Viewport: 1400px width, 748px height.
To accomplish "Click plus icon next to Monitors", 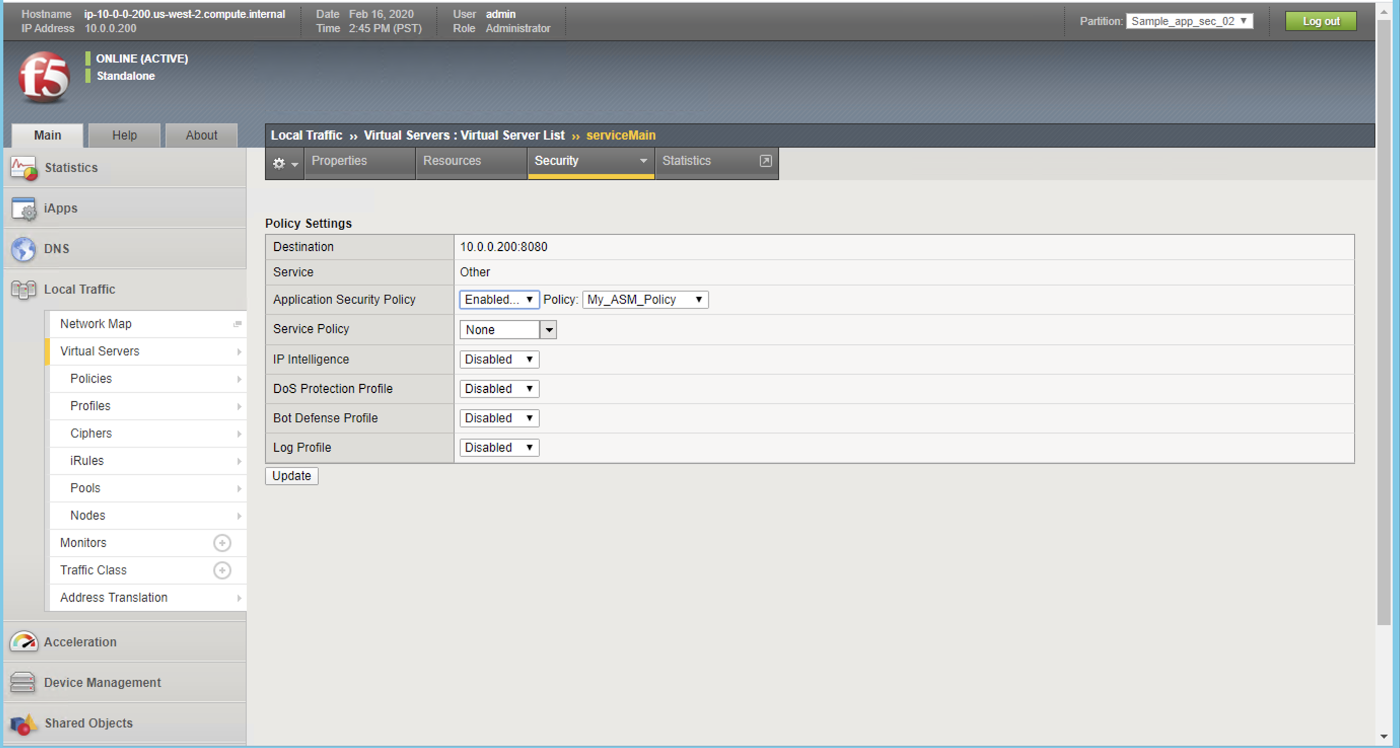I will click(x=222, y=543).
